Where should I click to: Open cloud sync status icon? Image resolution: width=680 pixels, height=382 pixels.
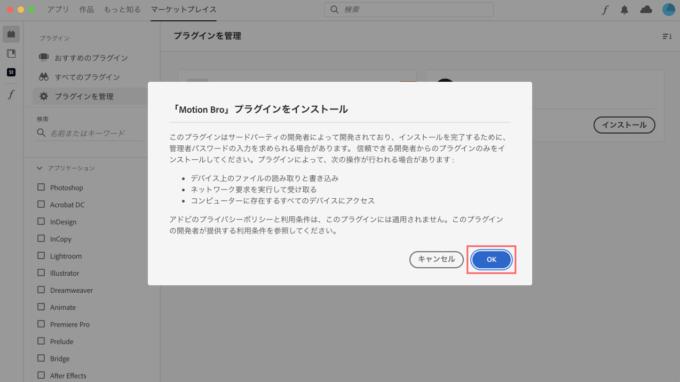(x=646, y=10)
